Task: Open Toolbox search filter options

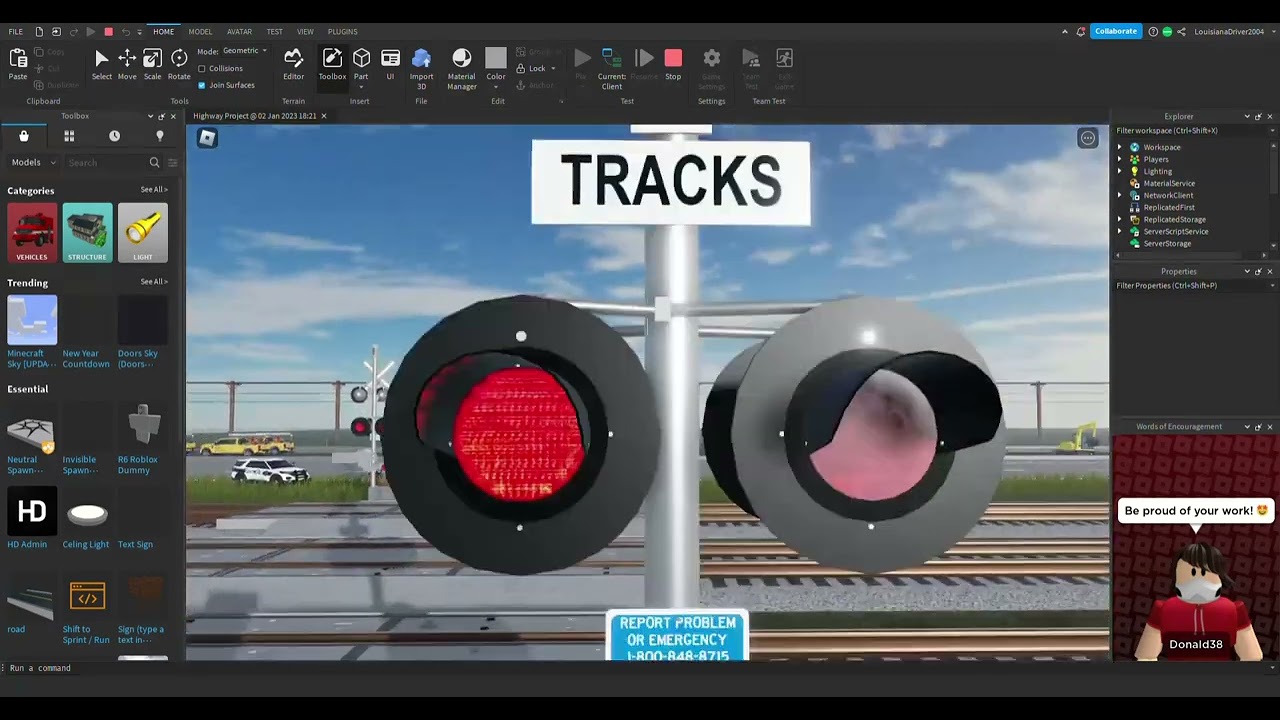Action: click(172, 162)
